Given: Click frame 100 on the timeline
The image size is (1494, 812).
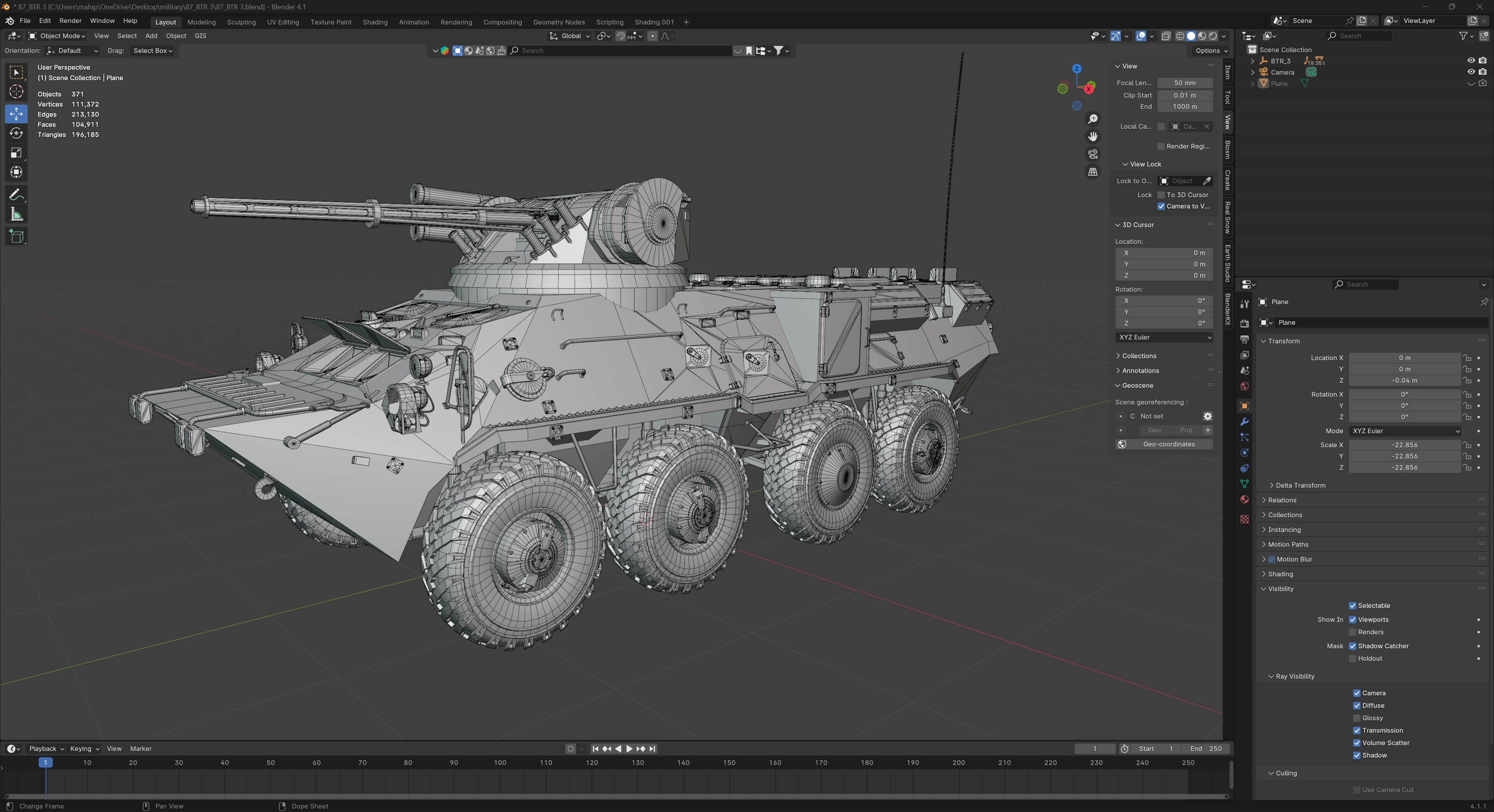Looking at the screenshot, I should [x=500, y=763].
